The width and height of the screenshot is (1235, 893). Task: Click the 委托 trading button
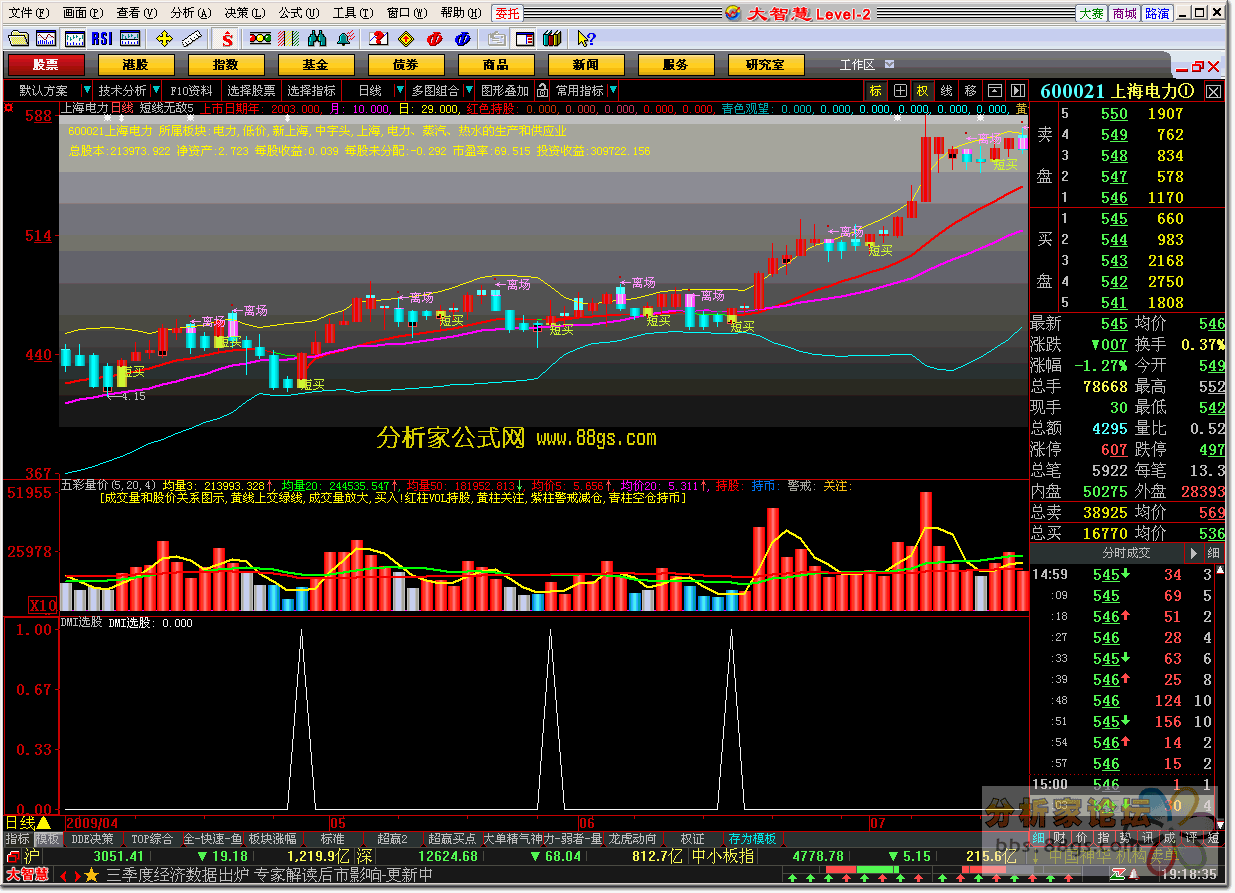tap(508, 13)
